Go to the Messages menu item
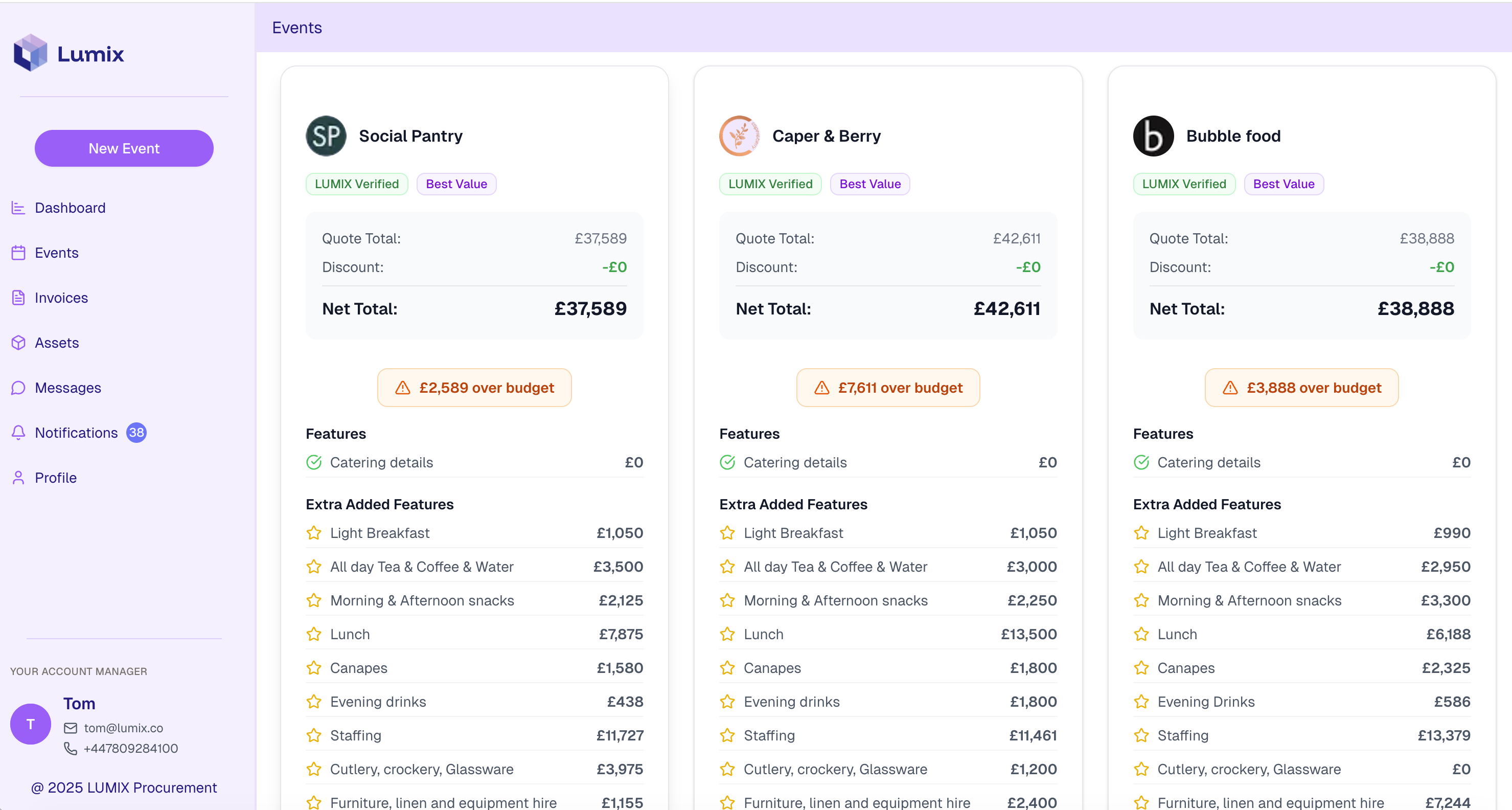1512x810 pixels. pos(67,388)
